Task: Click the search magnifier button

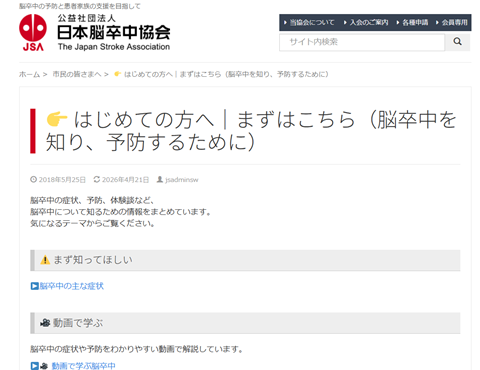Action: [x=458, y=42]
